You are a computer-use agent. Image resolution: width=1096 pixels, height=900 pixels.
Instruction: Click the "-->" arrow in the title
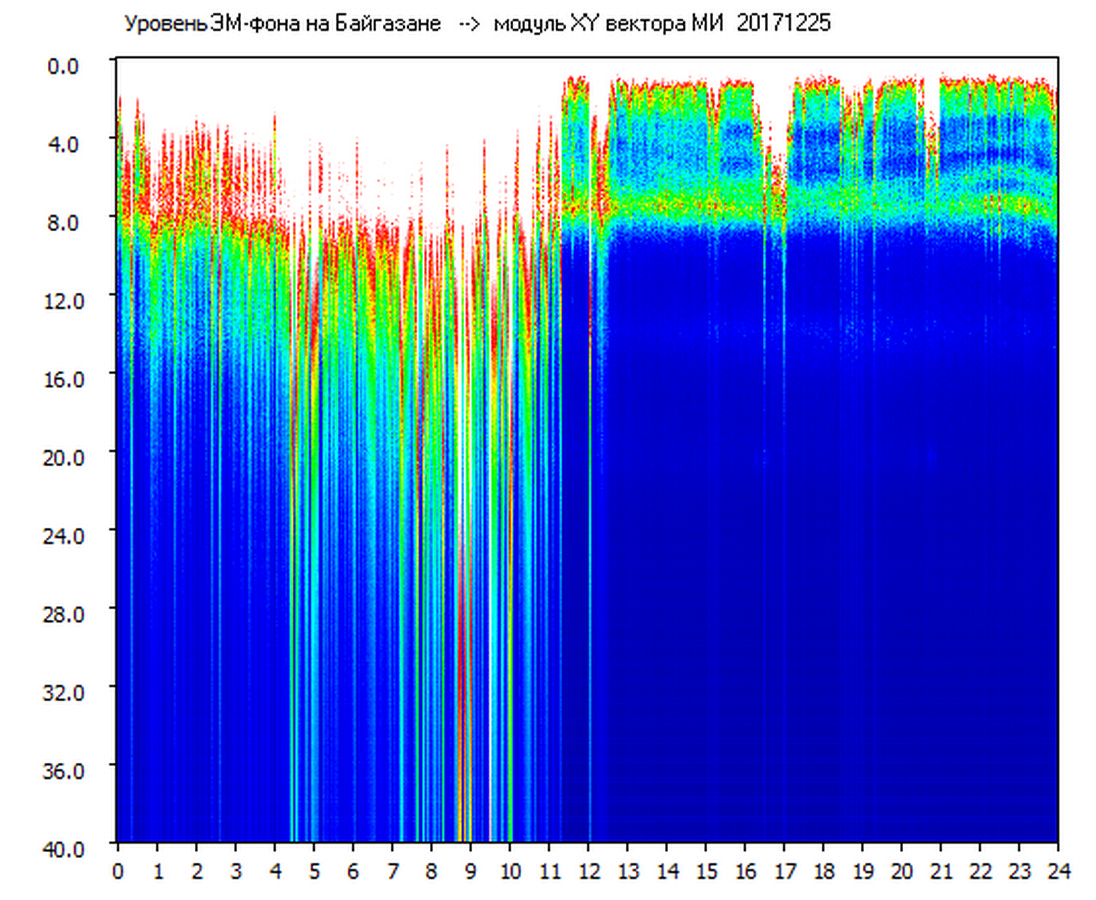point(468,24)
